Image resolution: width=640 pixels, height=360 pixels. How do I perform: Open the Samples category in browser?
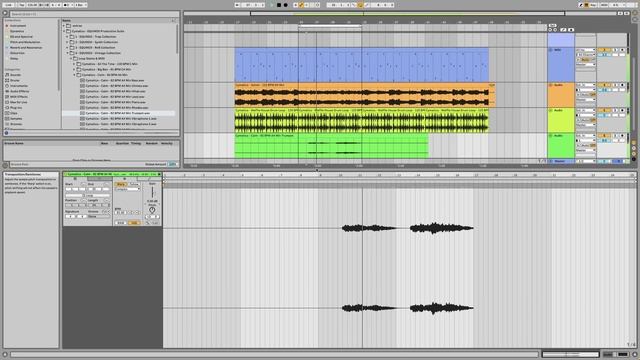click(x=16, y=118)
